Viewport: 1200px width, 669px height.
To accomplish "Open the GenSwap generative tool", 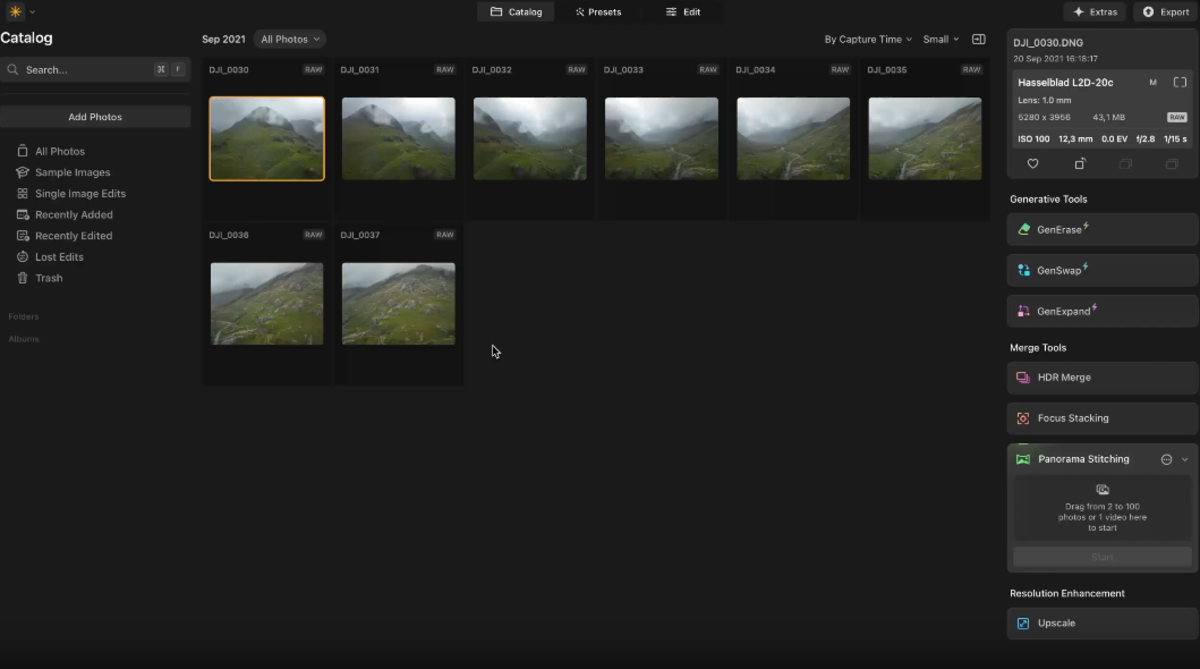I will pos(1100,270).
